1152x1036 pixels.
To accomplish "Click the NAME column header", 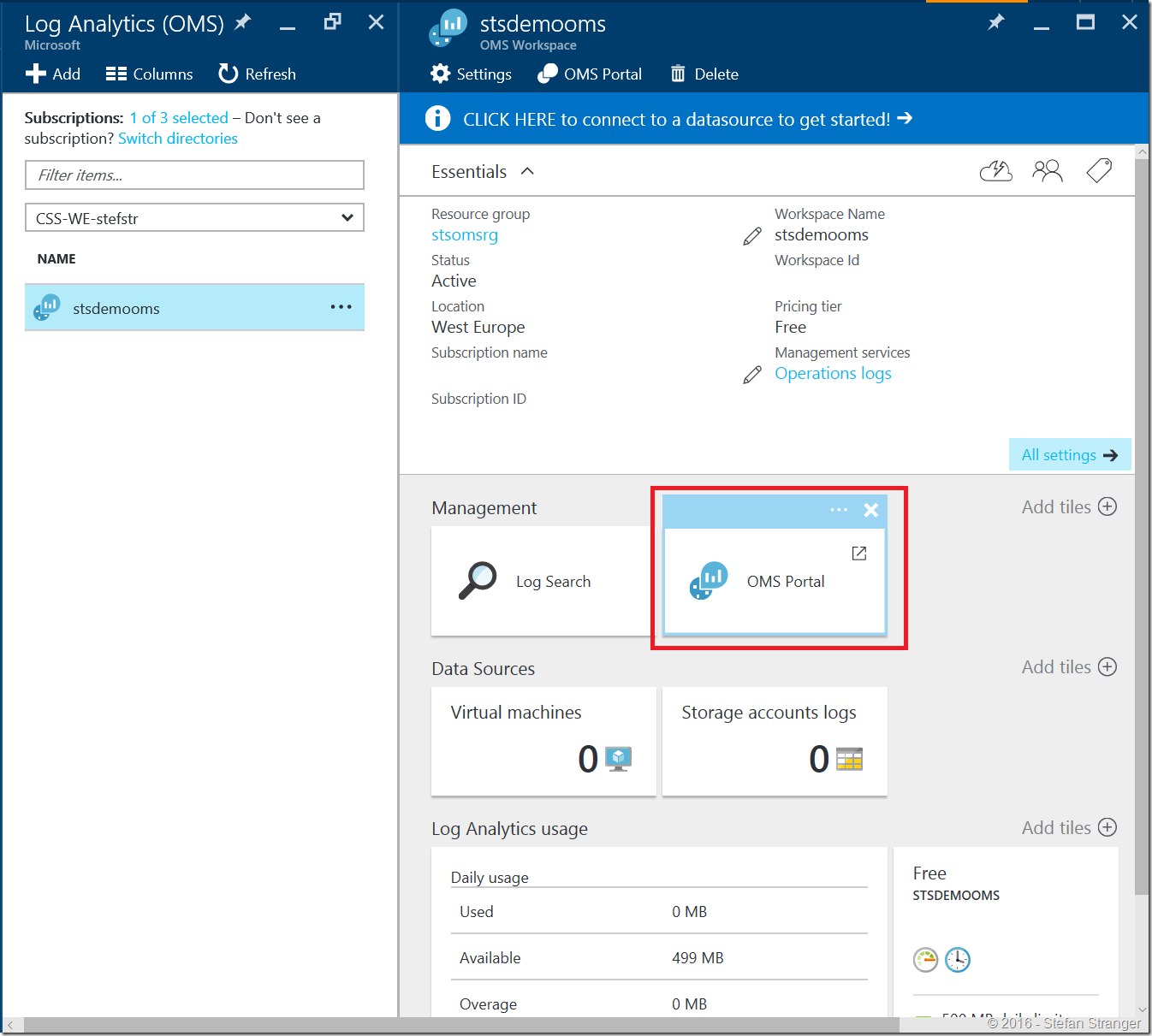I will click(x=56, y=258).
